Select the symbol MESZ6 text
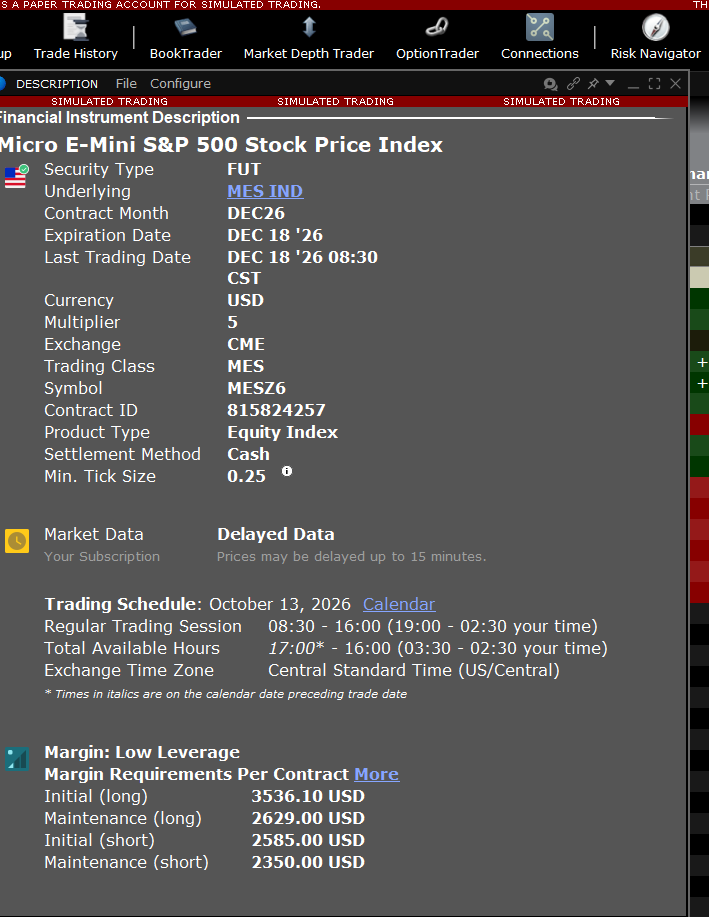Screen dimensions: 709x917 [256, 388]
